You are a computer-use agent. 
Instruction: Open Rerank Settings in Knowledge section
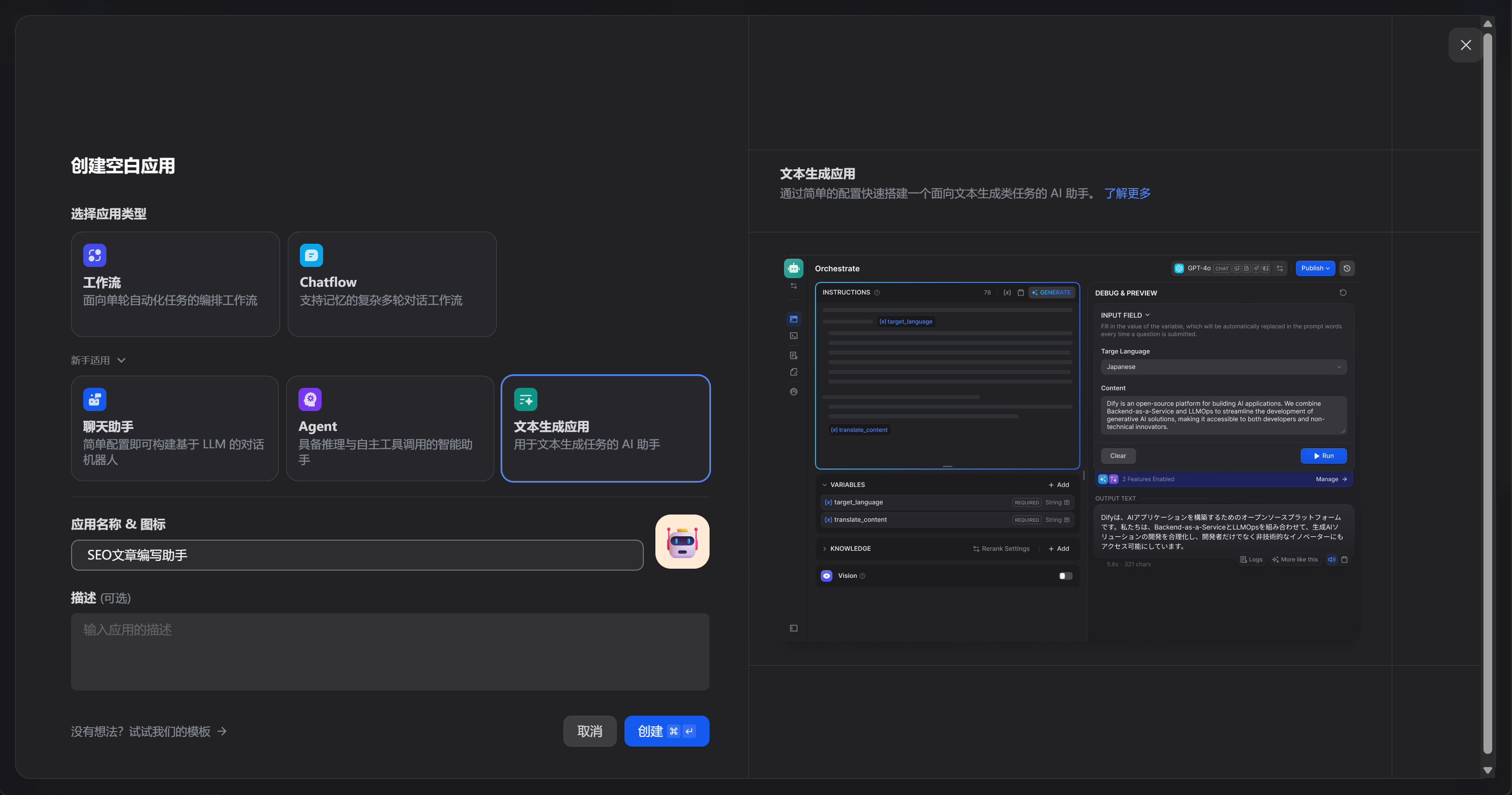pyautogui.click(x=1001, y=548)
